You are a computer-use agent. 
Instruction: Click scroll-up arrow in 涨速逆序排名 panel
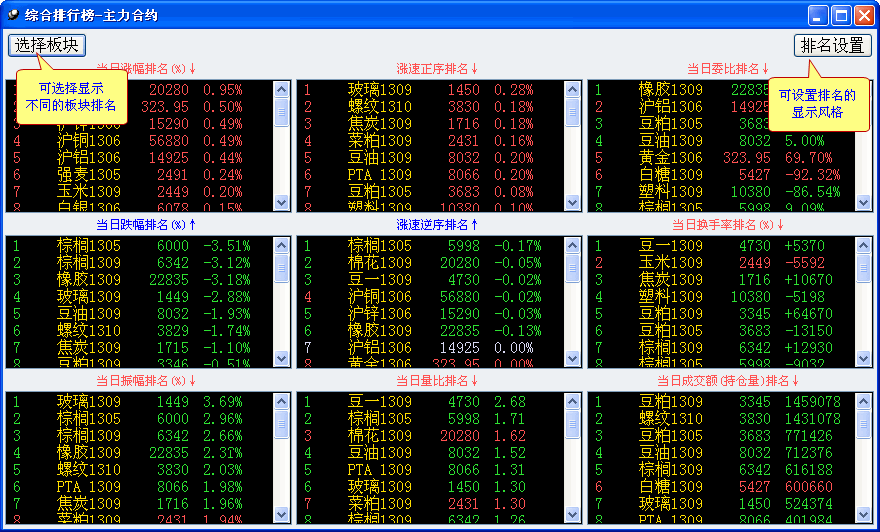(x=573, y=245)
